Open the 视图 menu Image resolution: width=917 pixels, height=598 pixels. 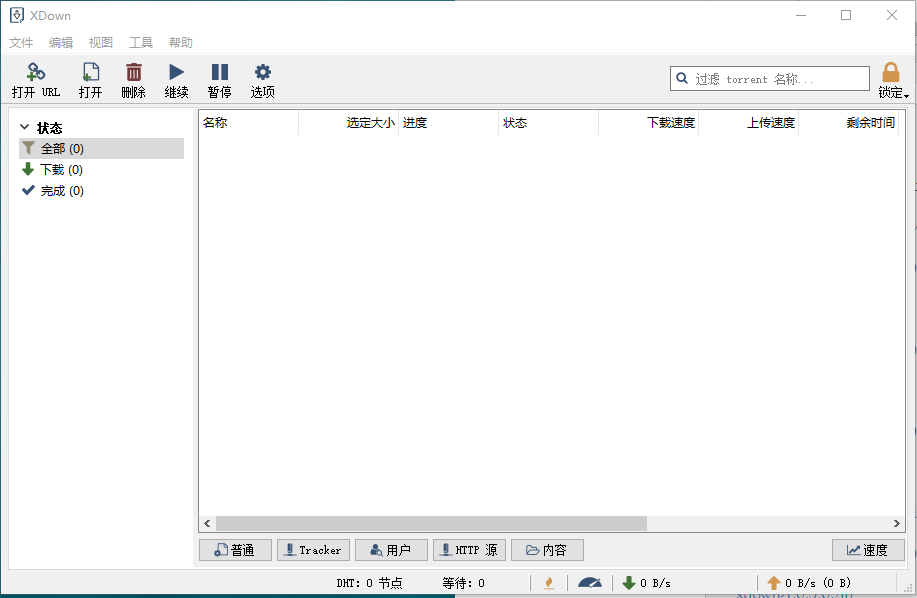(x=100, y=42)
